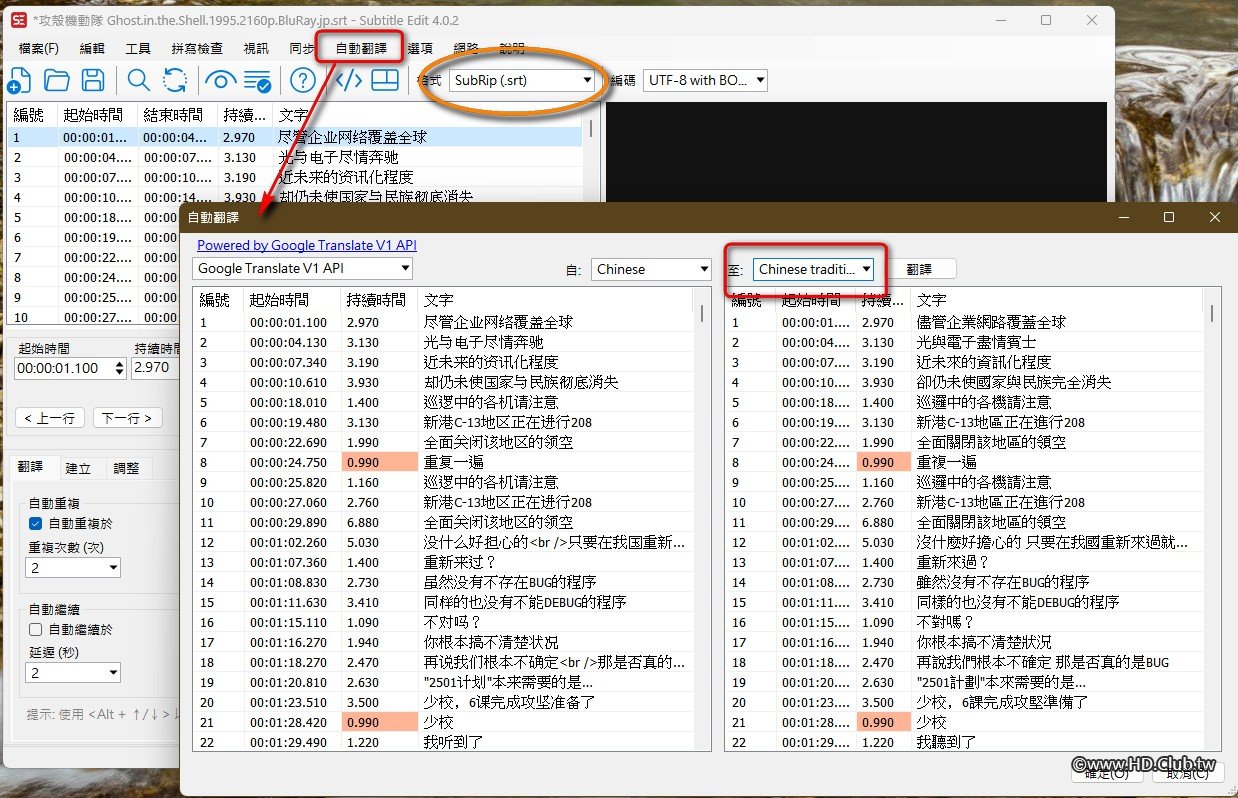This screenshot has width=1238, height=798.
Task: Select translated row 卻仍未使國家與民族完全消失
Action: tap(966, 382)
